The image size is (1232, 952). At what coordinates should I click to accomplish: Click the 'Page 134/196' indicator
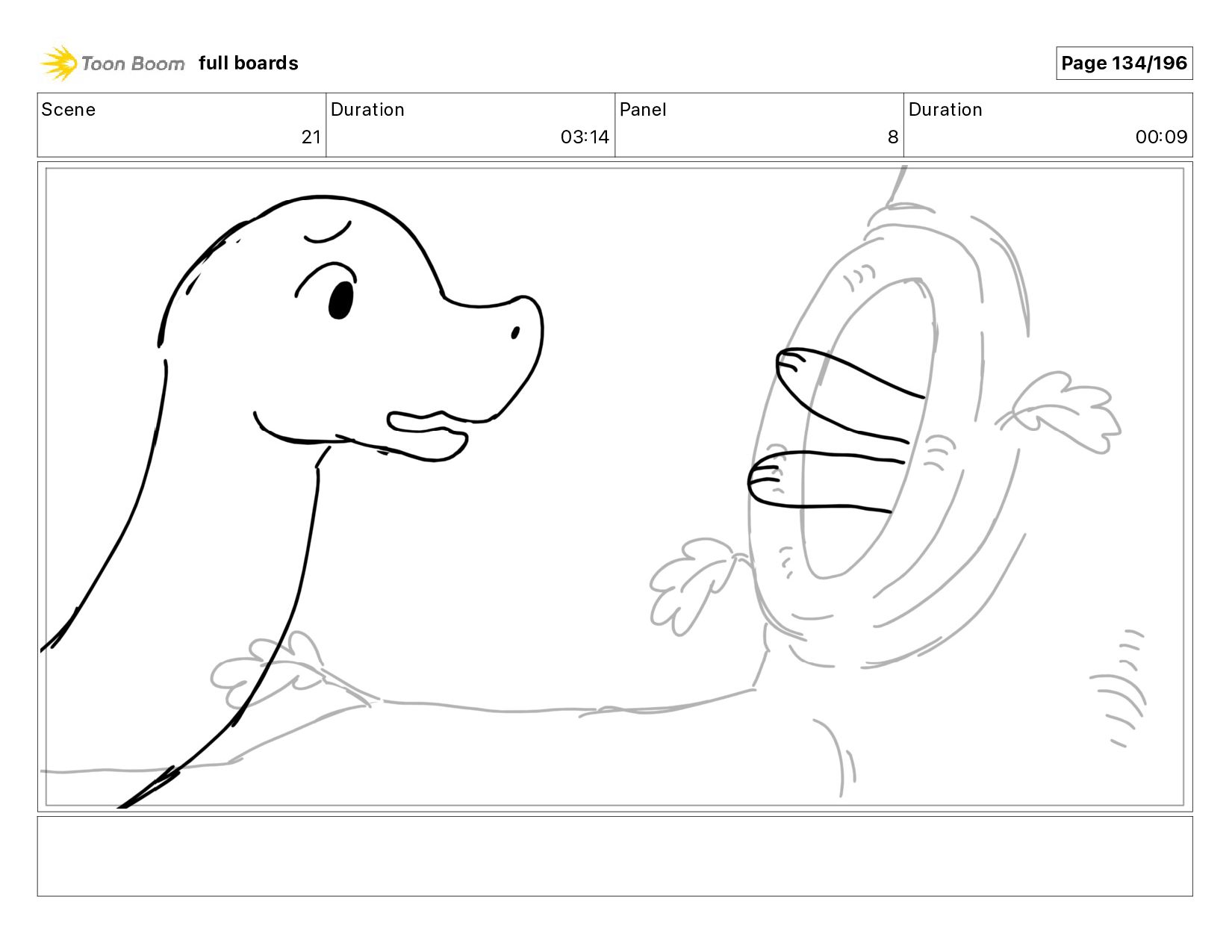[x=1124, y=63]
